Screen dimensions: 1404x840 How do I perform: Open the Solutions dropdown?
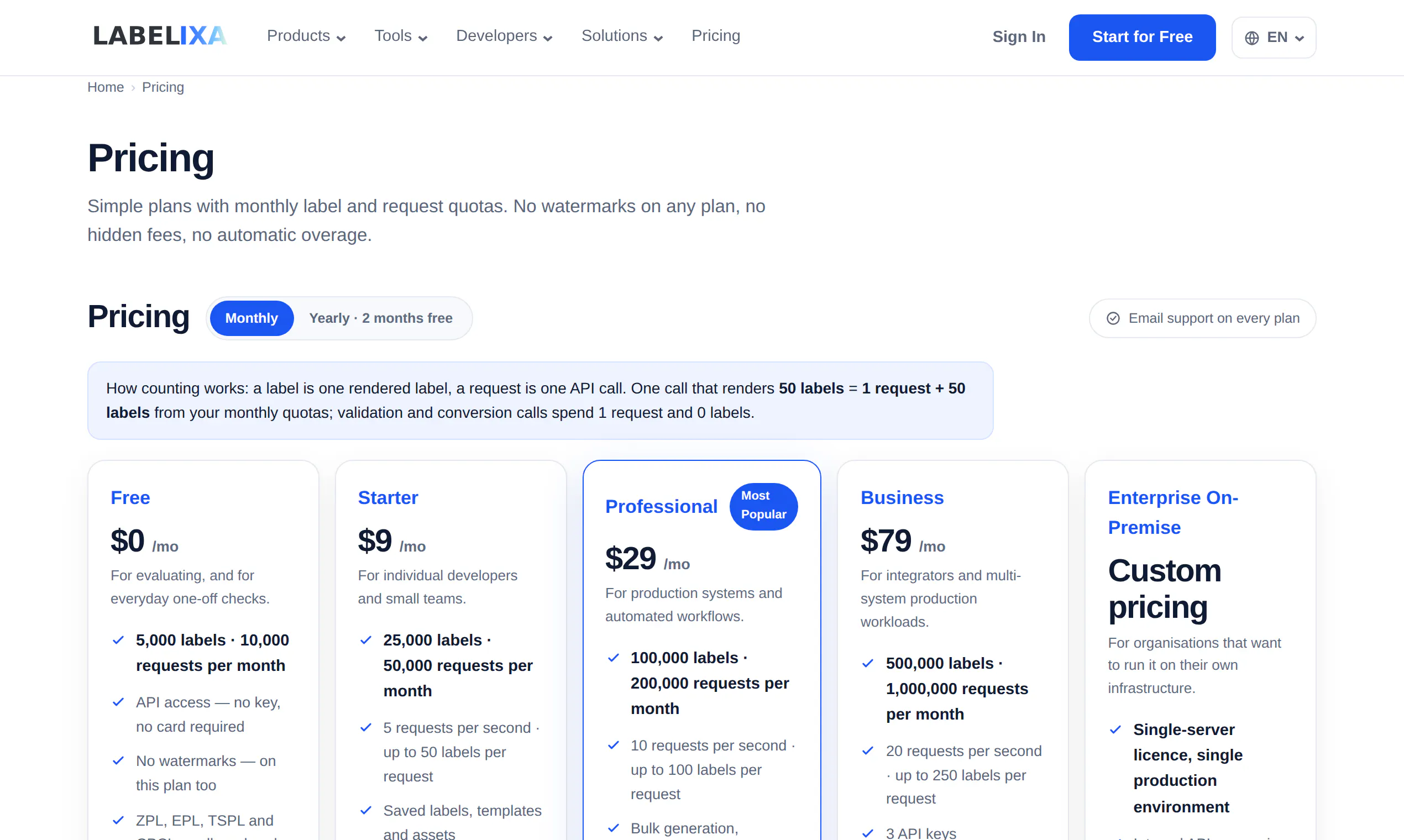(x=622, y=36)
